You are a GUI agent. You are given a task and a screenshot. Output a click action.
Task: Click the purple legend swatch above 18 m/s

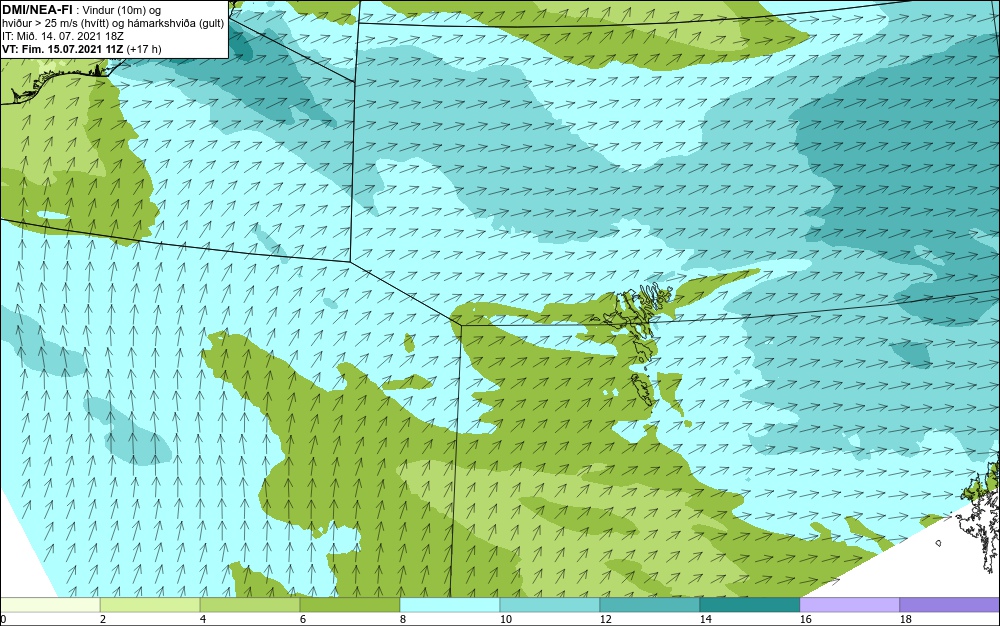(x=949, y=605)
